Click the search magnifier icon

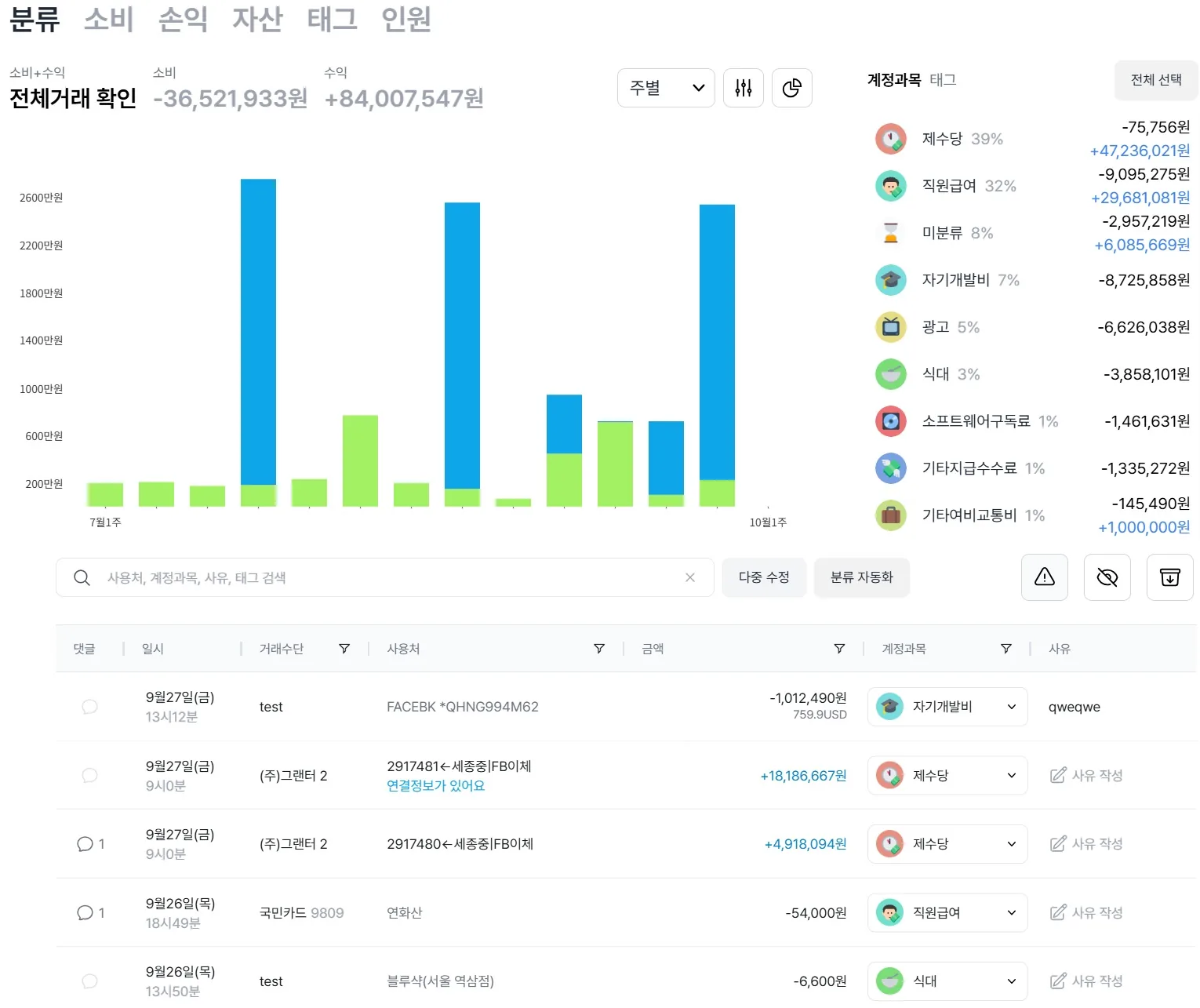click(x=82, y=578)
